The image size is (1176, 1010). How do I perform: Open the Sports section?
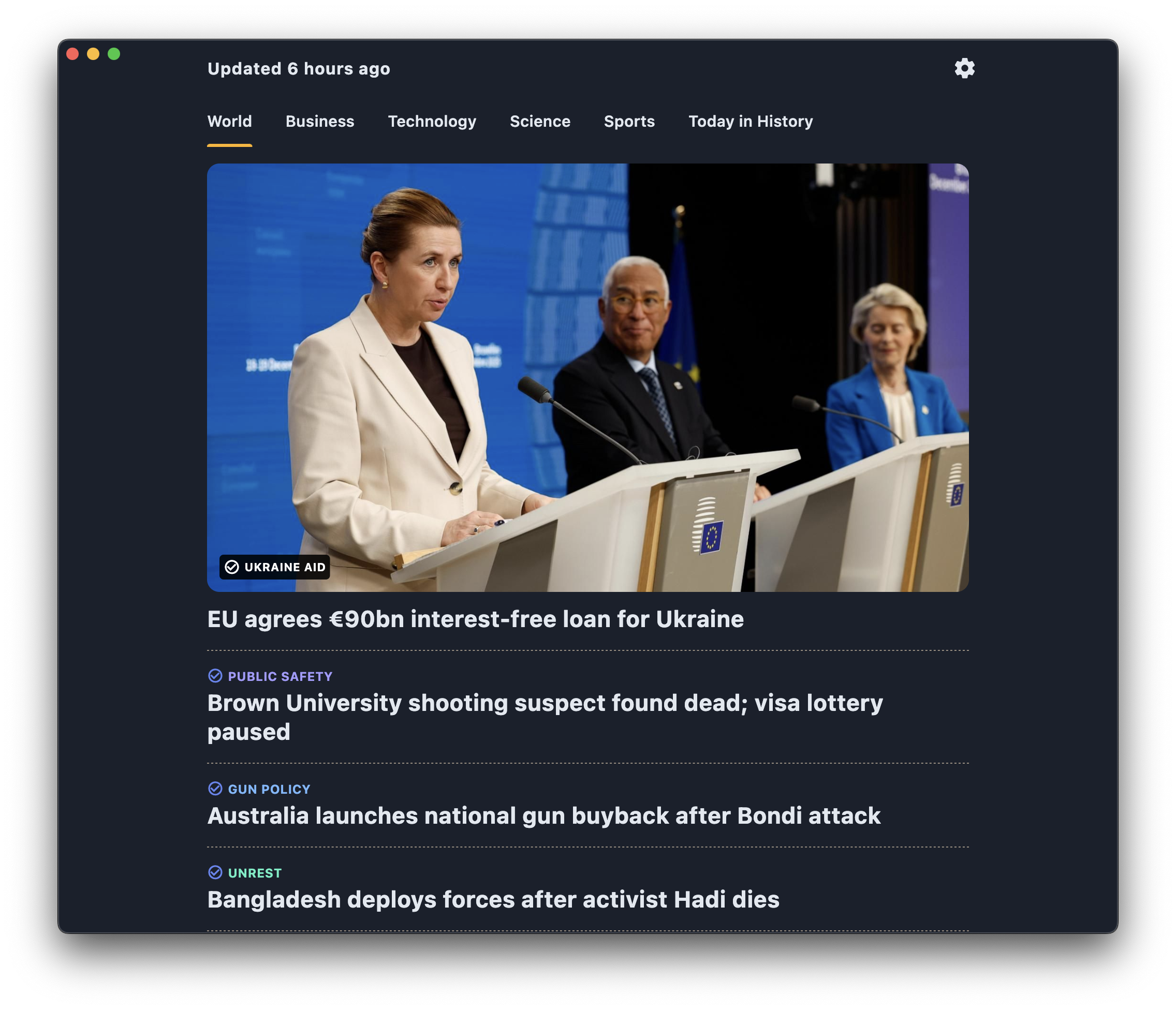click(629, 121)
